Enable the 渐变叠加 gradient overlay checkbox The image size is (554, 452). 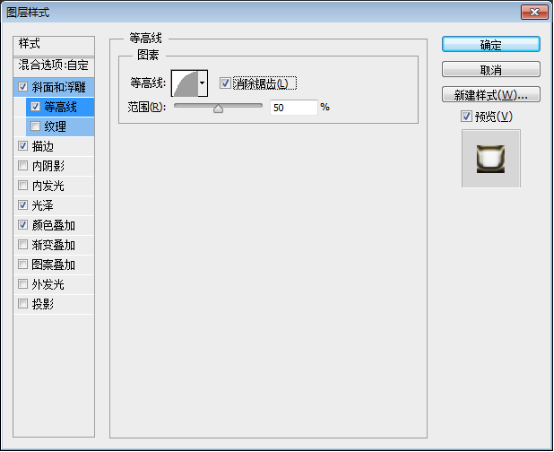(23, 245)
